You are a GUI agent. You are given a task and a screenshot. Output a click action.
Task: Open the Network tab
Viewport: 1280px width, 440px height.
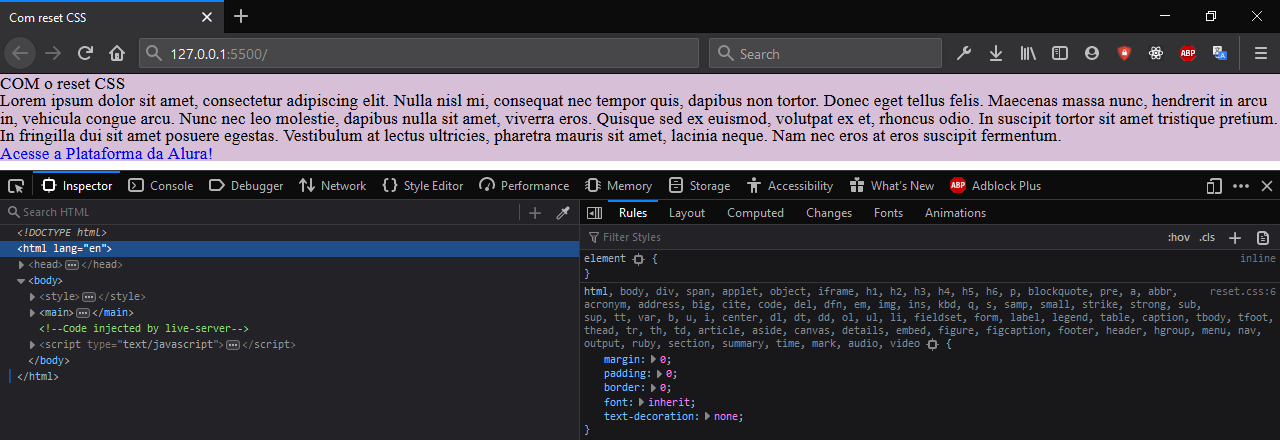point(333,186)
